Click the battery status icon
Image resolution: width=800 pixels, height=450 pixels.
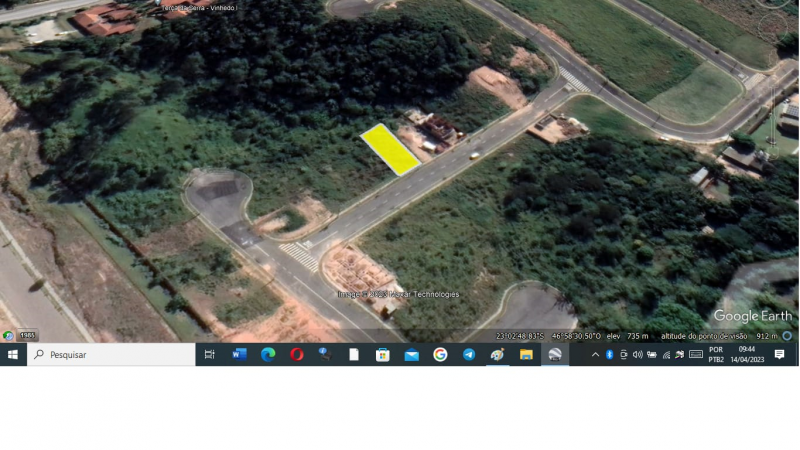coord(652,355)
